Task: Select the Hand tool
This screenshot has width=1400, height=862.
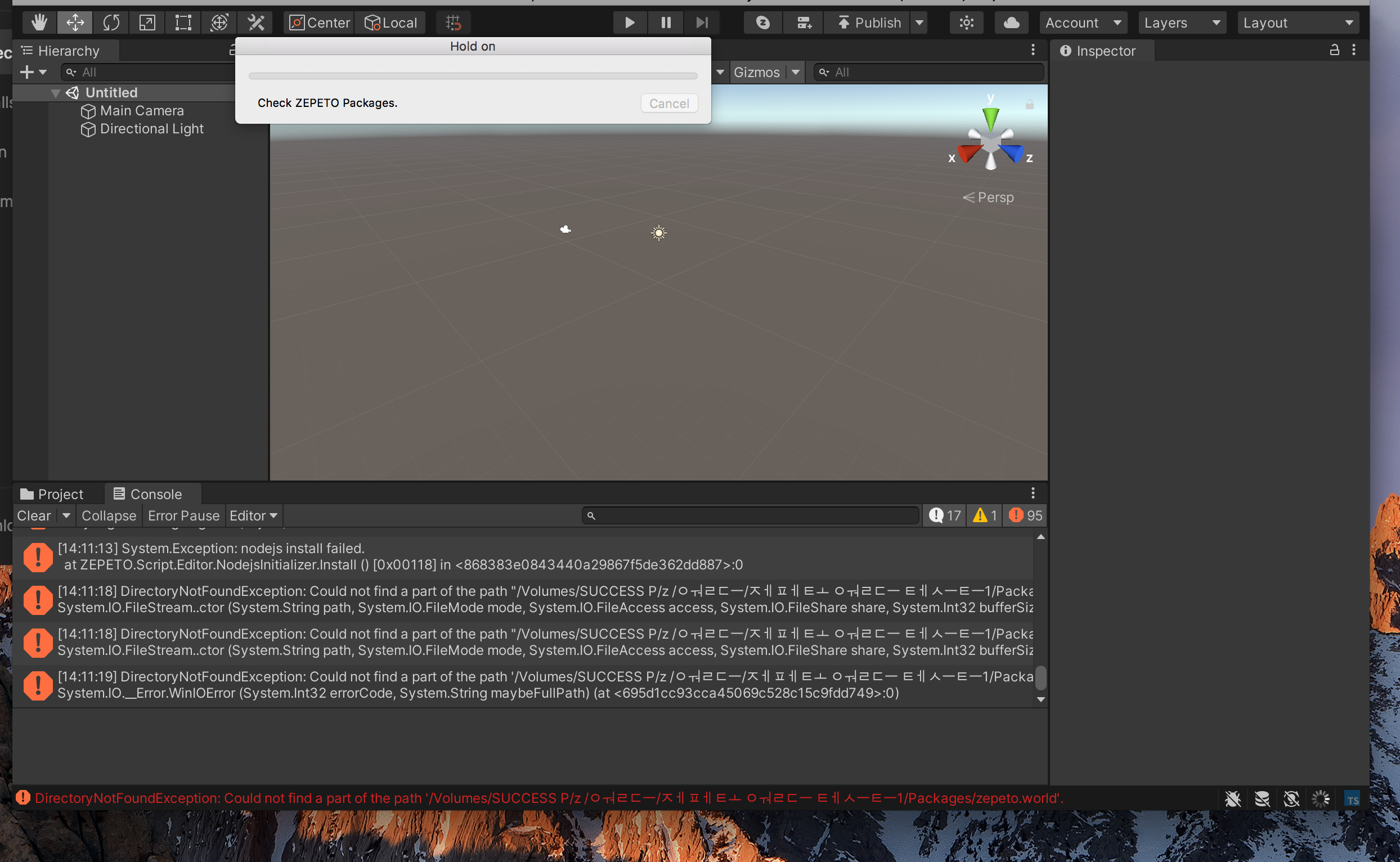Action: coord(39,23)
